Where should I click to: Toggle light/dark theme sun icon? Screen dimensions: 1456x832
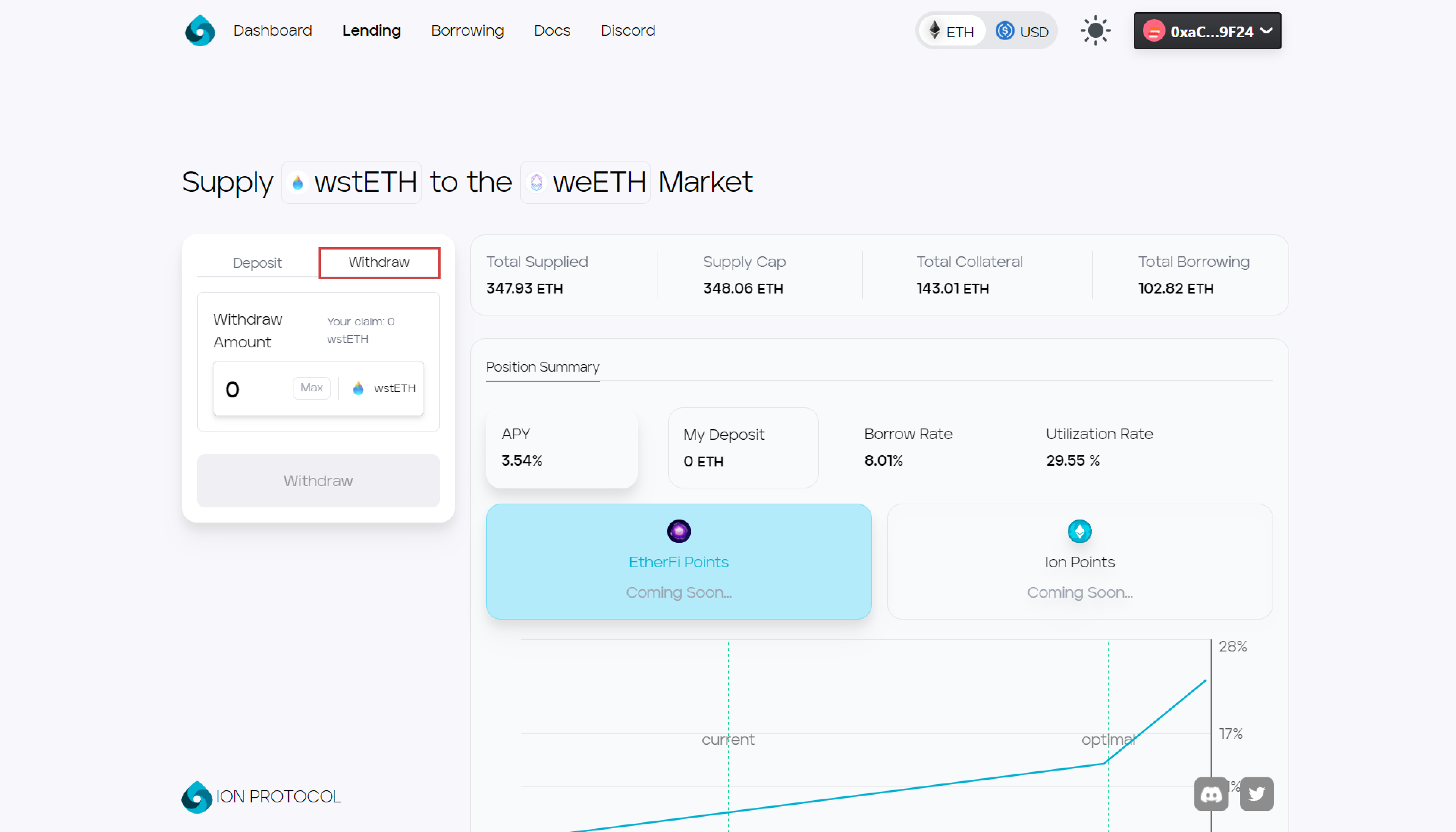(1095, 30)
